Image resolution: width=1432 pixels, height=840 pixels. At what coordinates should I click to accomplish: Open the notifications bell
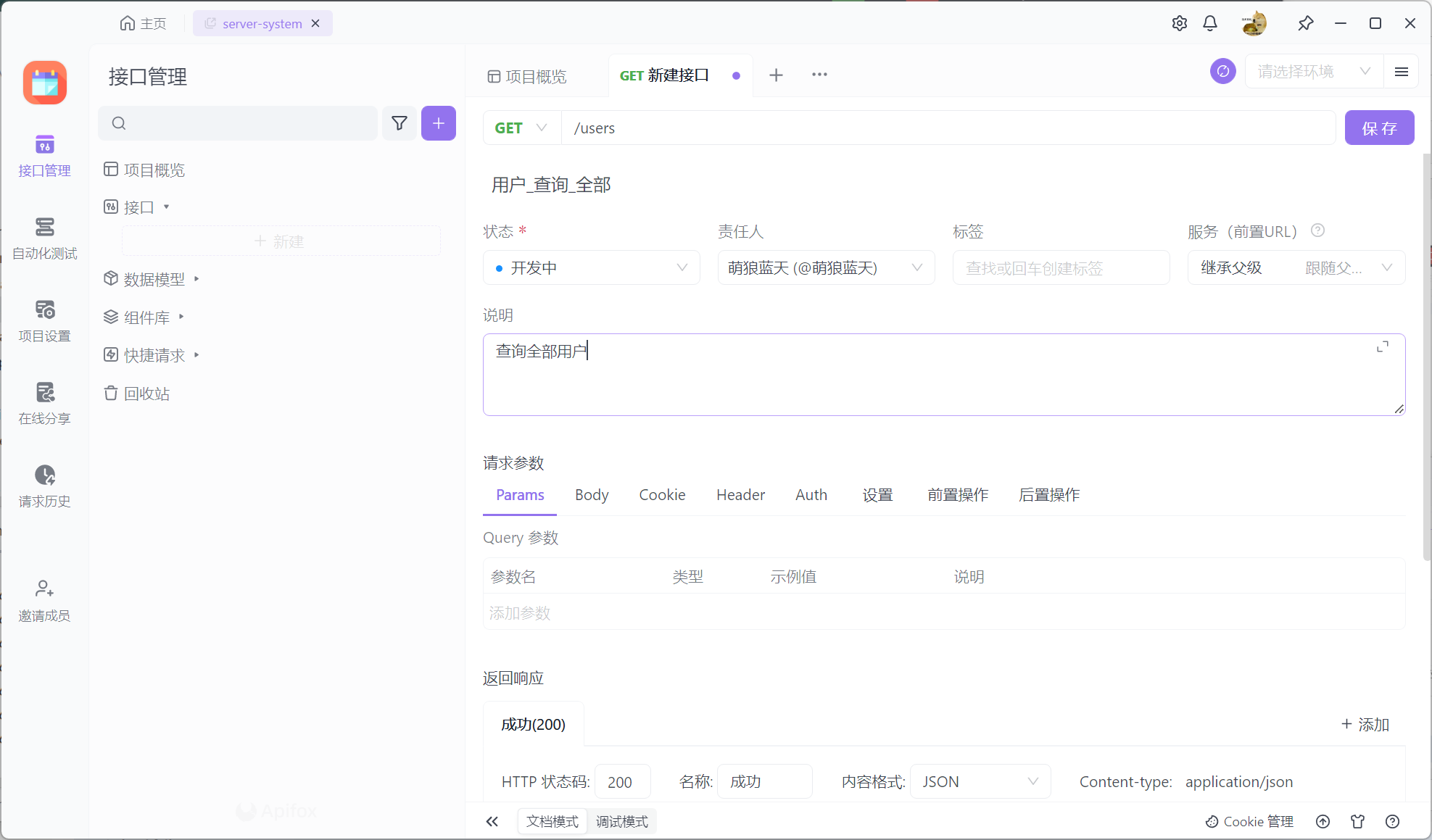click(1210, 23)
